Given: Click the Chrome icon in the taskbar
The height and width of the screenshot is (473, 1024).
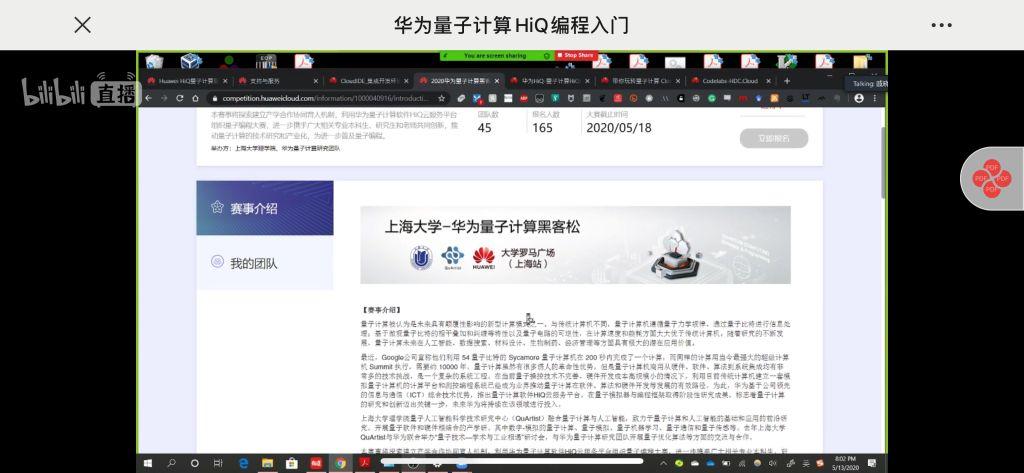Looking at the screenshot, I should 340,462.
